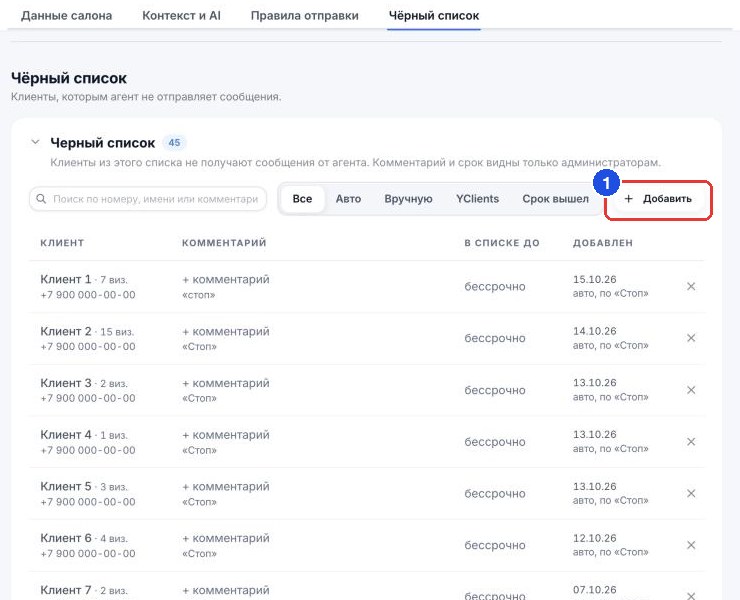The image size is (740, 600).
Task: Filter the list by Авто
Action: pos(348,199)
